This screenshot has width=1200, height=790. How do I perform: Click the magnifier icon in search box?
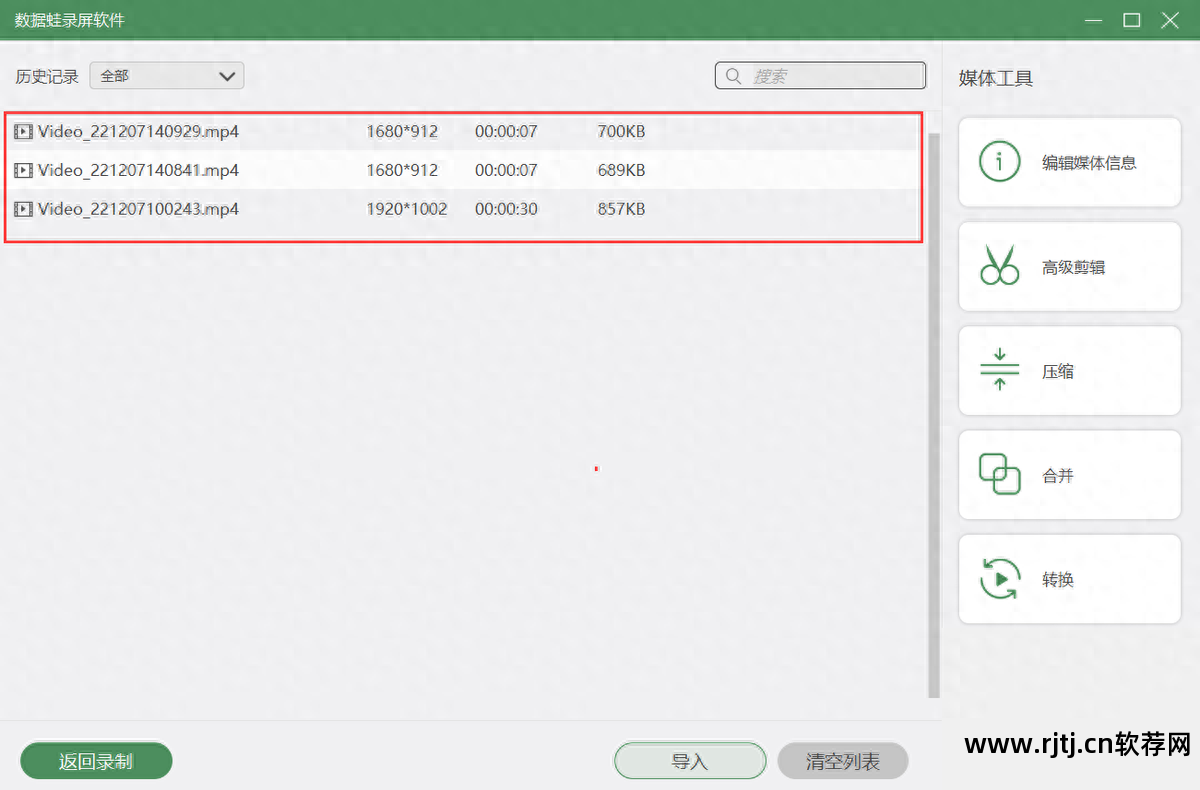point(734,76)
